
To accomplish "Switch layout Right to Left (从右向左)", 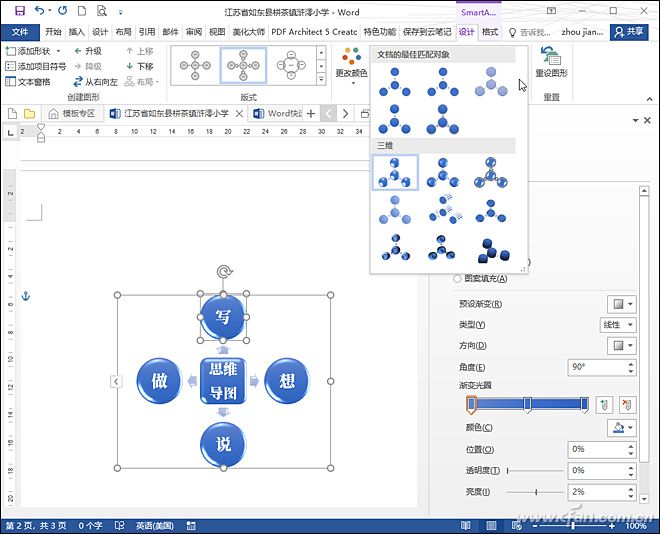I will pyautogui.click(x=96, y=82).
